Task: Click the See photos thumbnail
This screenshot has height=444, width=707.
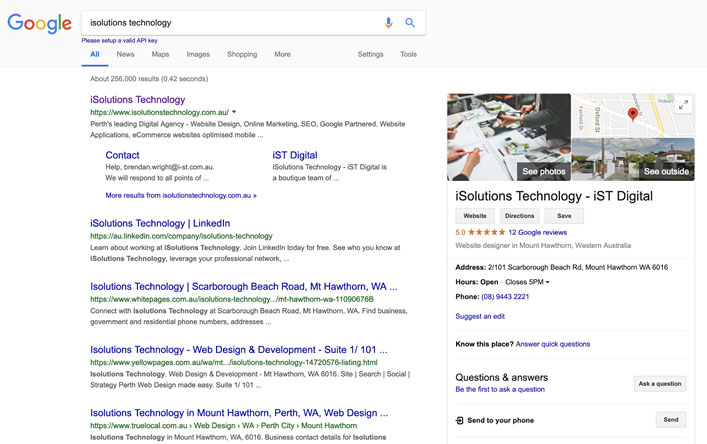Action: point(508,137)
